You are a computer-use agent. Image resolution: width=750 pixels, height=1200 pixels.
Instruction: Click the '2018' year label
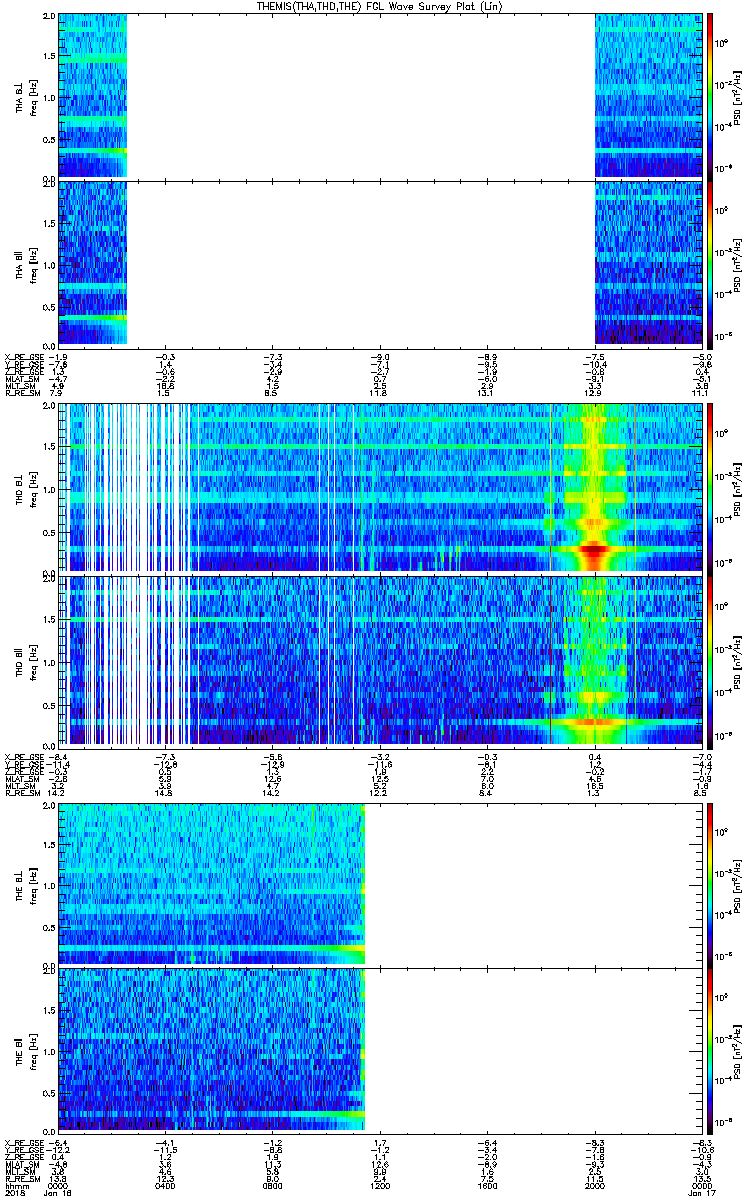13,1191
